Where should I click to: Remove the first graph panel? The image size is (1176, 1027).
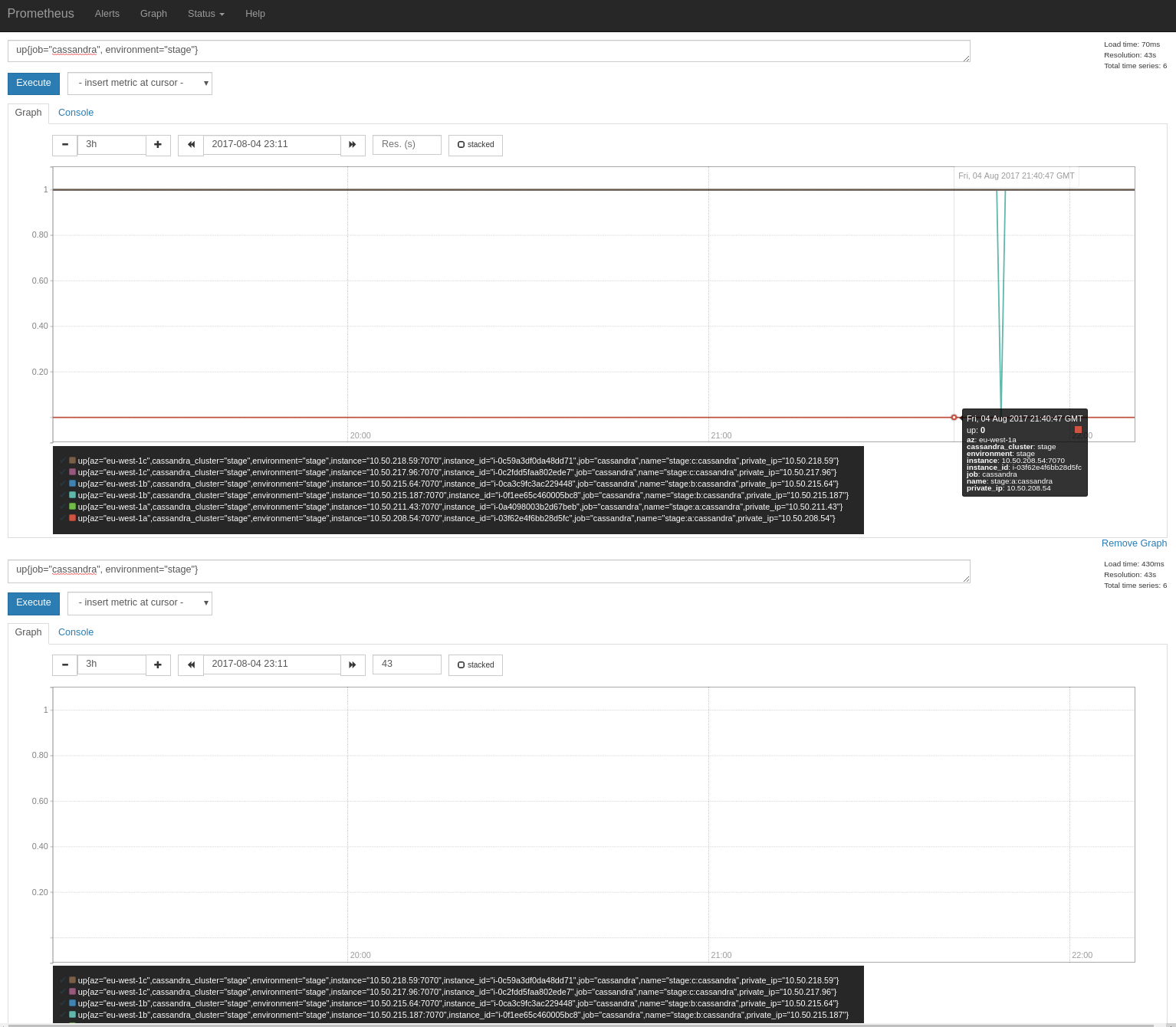(1134, 543)
